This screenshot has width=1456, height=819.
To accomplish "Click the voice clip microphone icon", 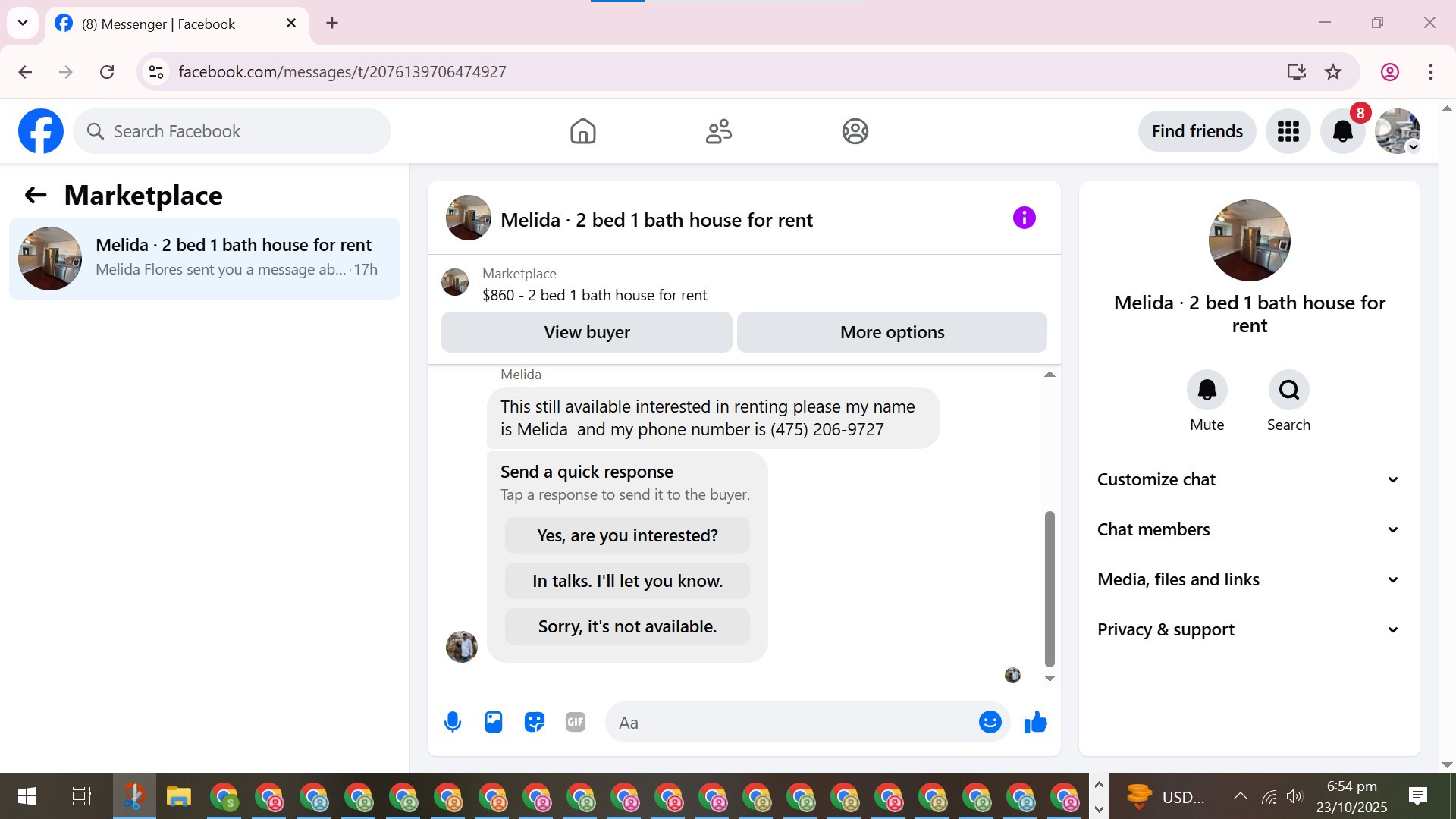I will (x=453, y=722).
